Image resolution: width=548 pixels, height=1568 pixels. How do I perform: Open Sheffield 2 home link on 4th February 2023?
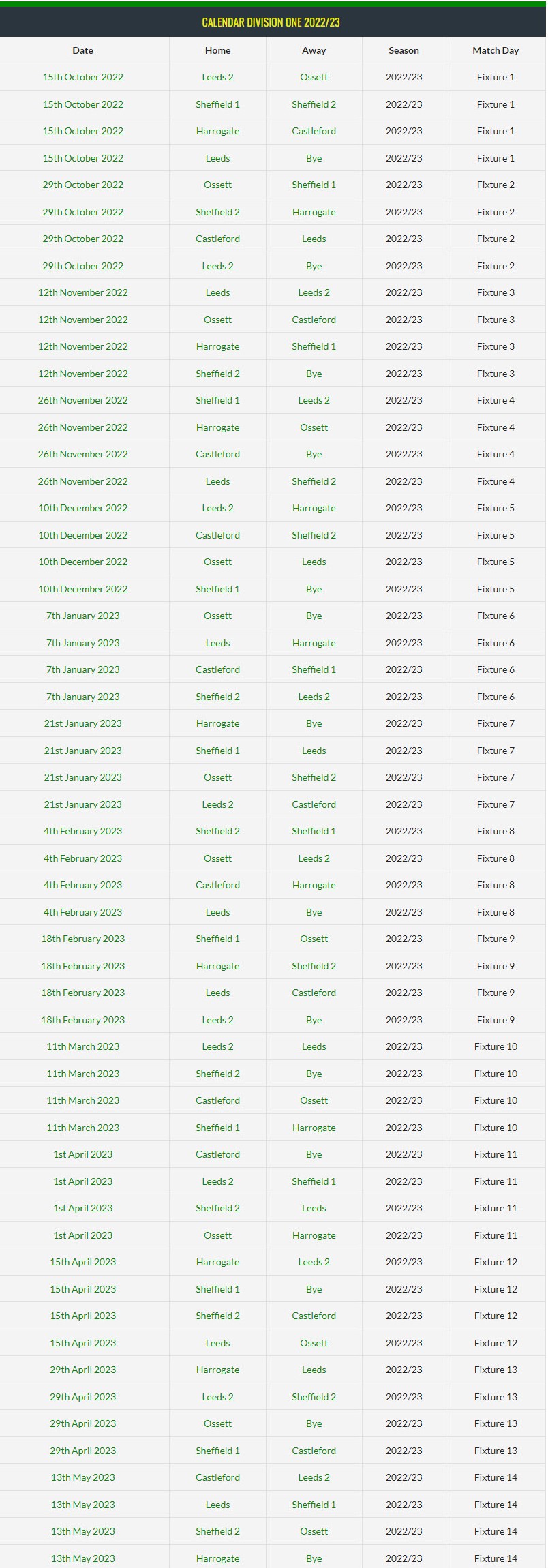click(x=217, y=831)
